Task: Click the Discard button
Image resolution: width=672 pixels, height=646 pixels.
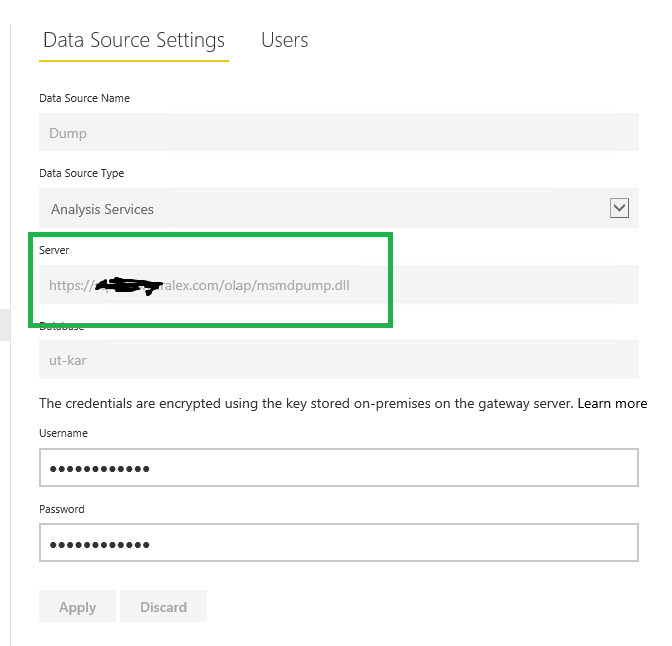Action: [163, 606]
